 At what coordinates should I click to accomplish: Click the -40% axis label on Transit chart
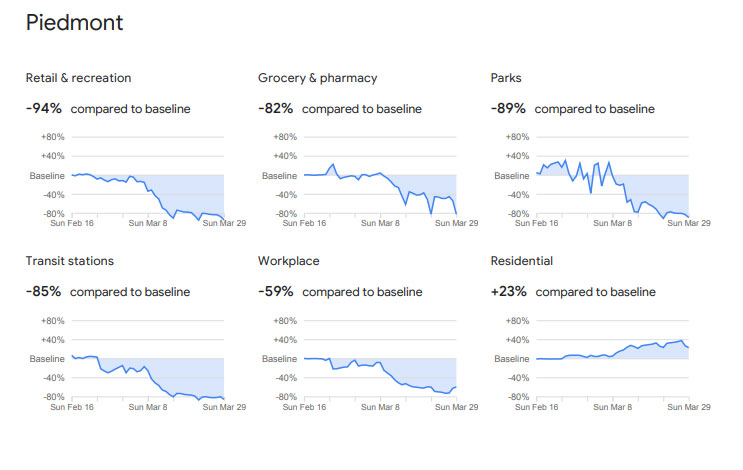[x=53, y=378]
